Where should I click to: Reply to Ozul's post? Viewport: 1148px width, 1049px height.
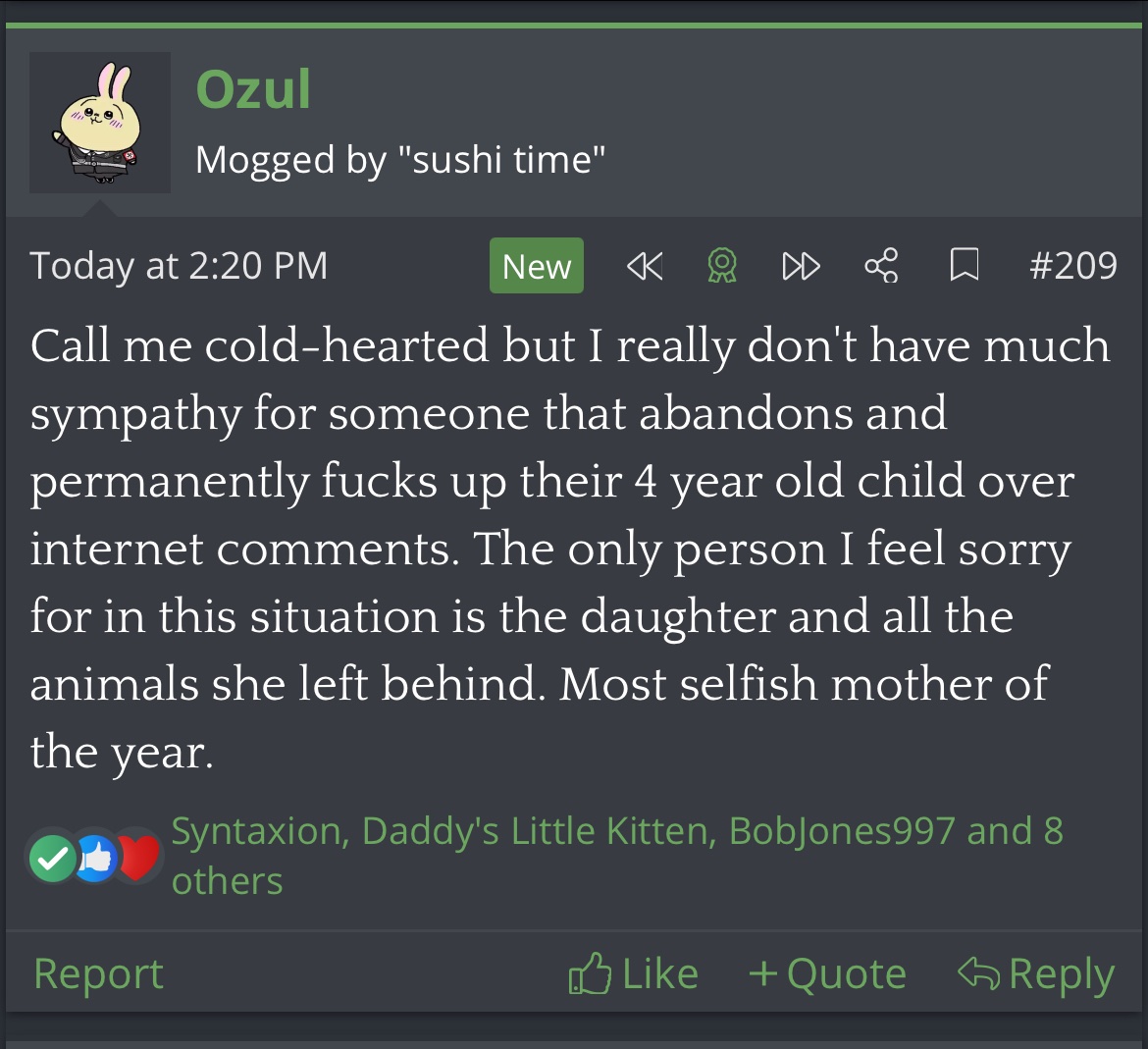coord(1036,973)
